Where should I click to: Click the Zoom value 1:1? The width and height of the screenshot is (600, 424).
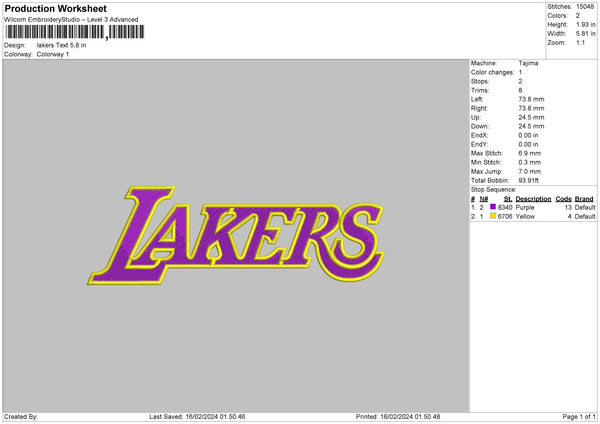pos(580,43)
